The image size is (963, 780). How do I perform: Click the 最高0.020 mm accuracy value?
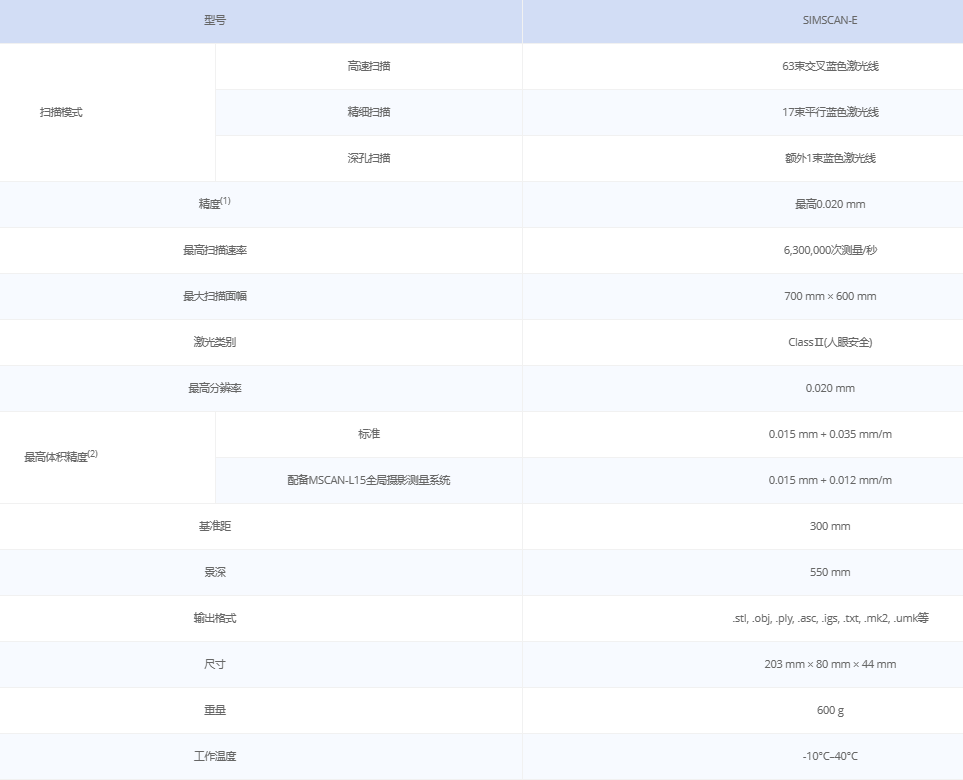point(829,204)
